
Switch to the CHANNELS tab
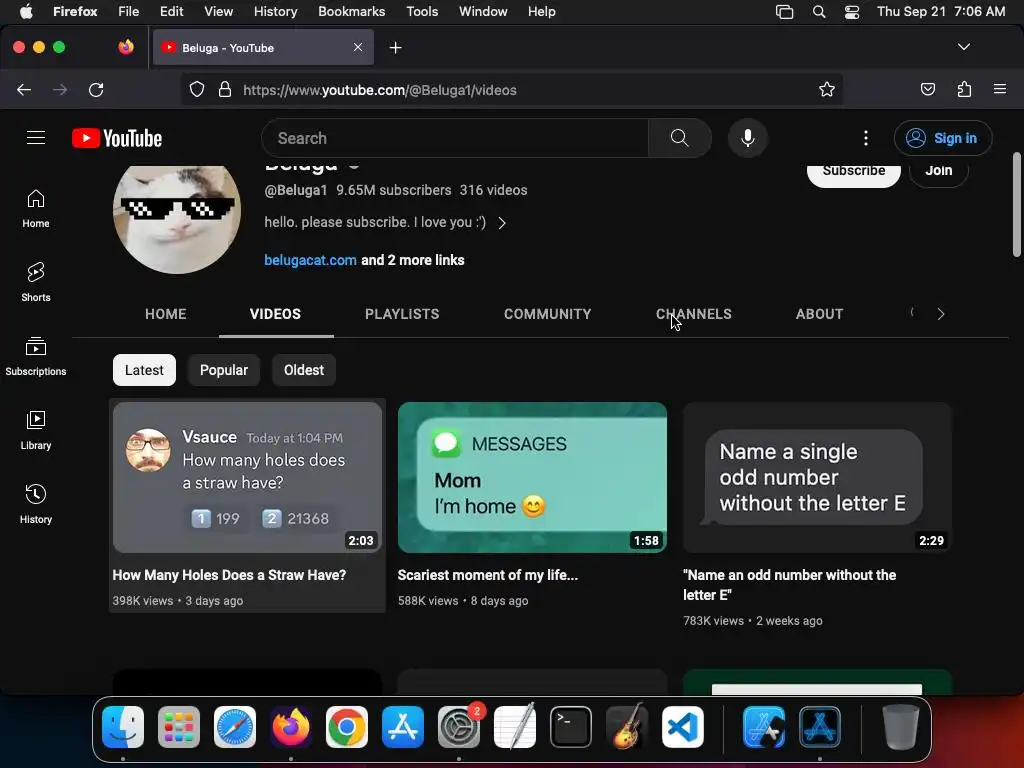pos(694,314)
